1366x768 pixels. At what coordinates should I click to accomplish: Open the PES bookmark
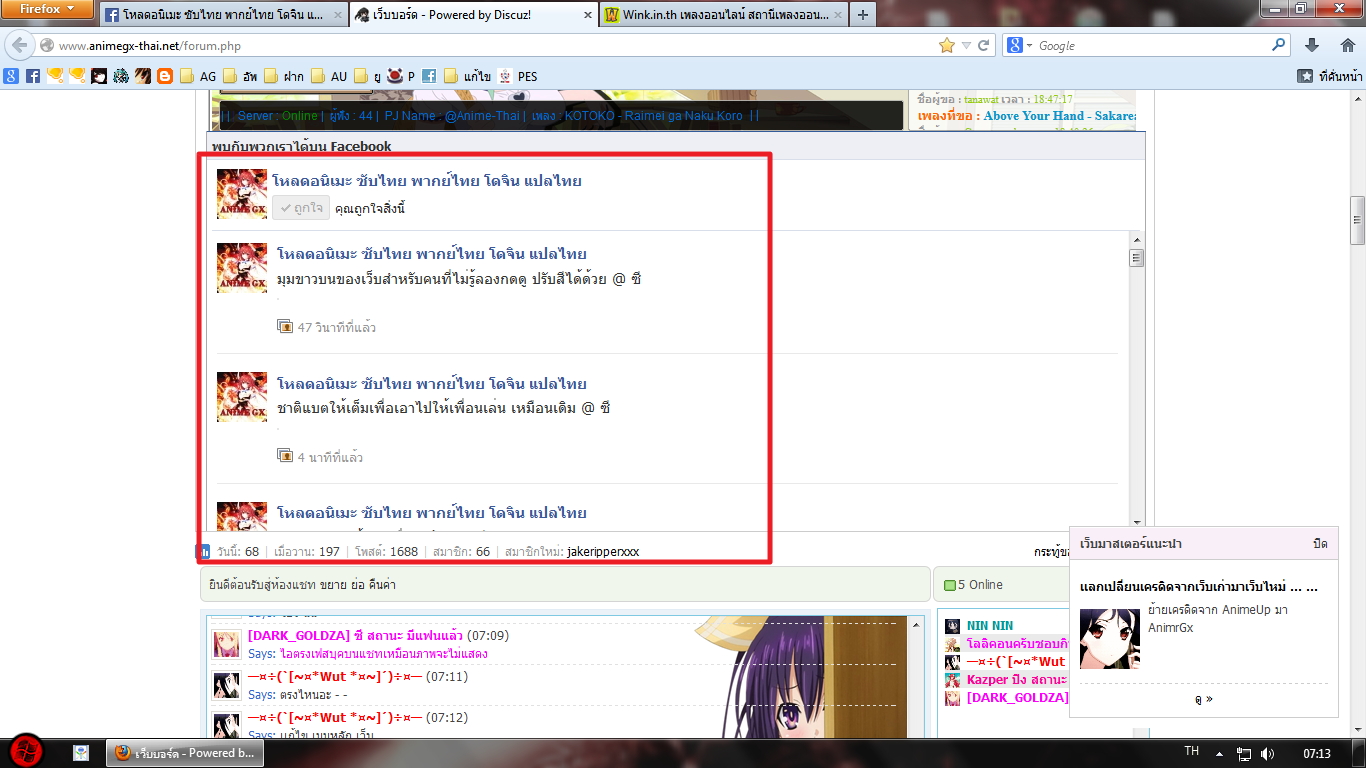[x=518, y=76]
